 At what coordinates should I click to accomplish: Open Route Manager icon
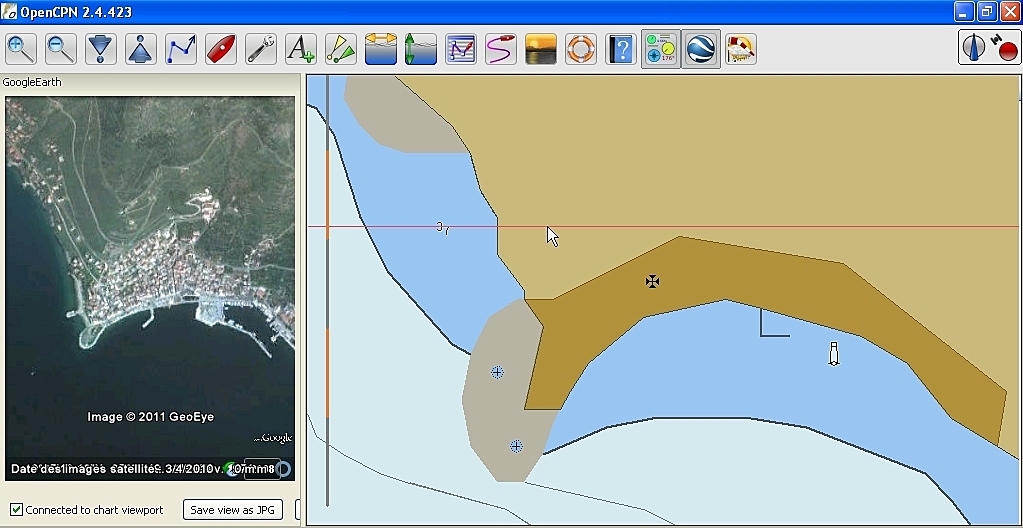pos(461,49)
